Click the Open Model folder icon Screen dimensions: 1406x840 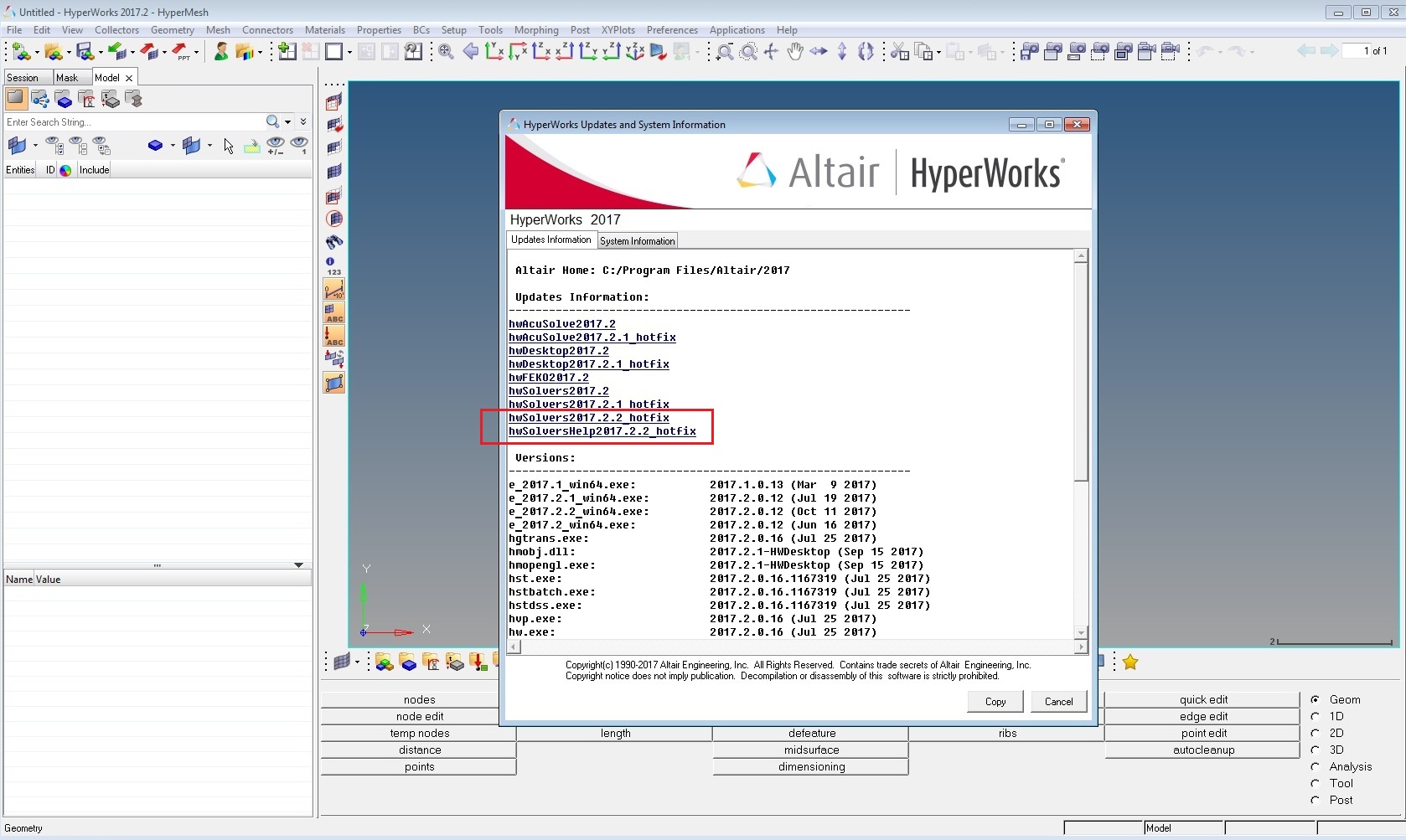coord(53,52)
